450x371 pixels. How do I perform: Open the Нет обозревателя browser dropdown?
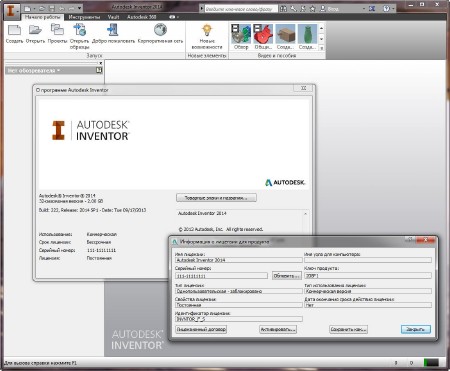[34, 70]
